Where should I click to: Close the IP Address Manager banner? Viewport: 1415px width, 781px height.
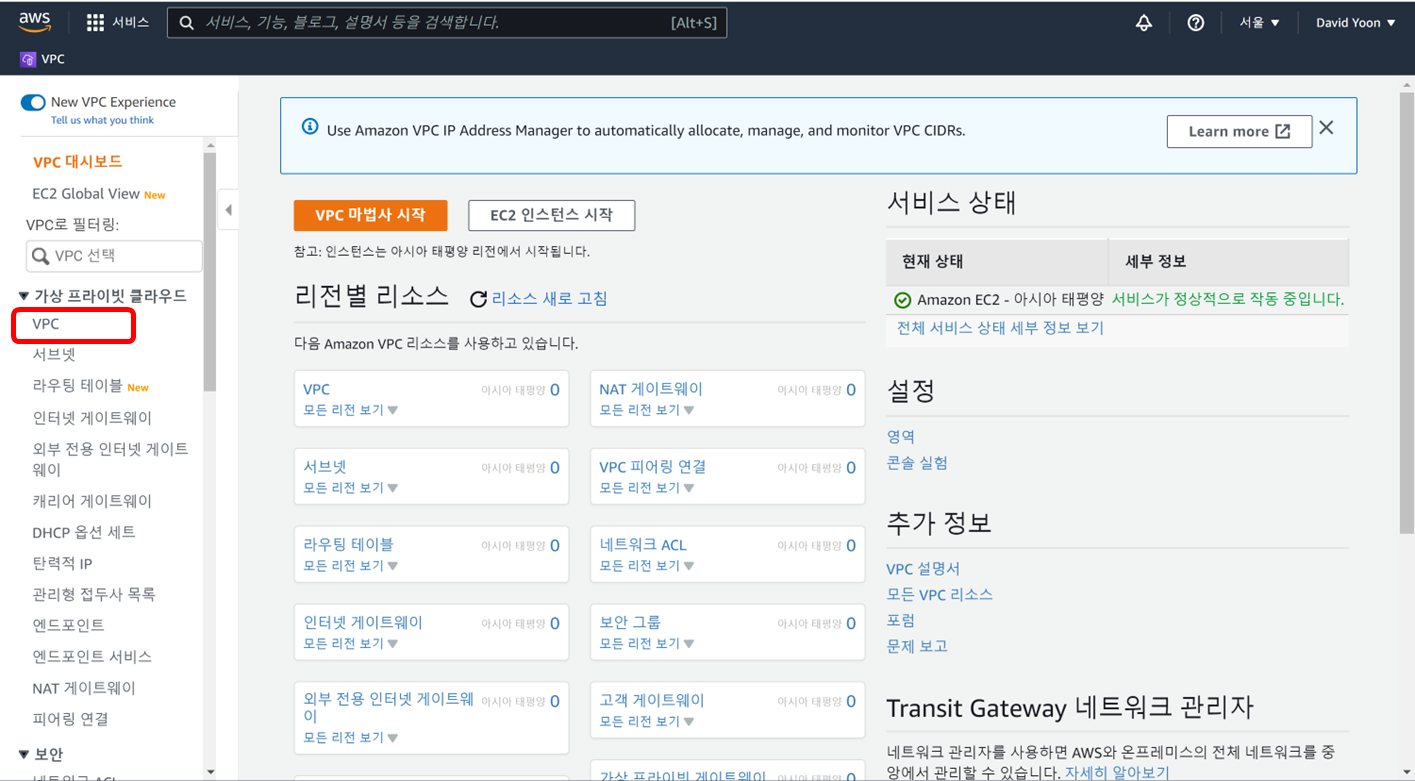point(1326,128)
